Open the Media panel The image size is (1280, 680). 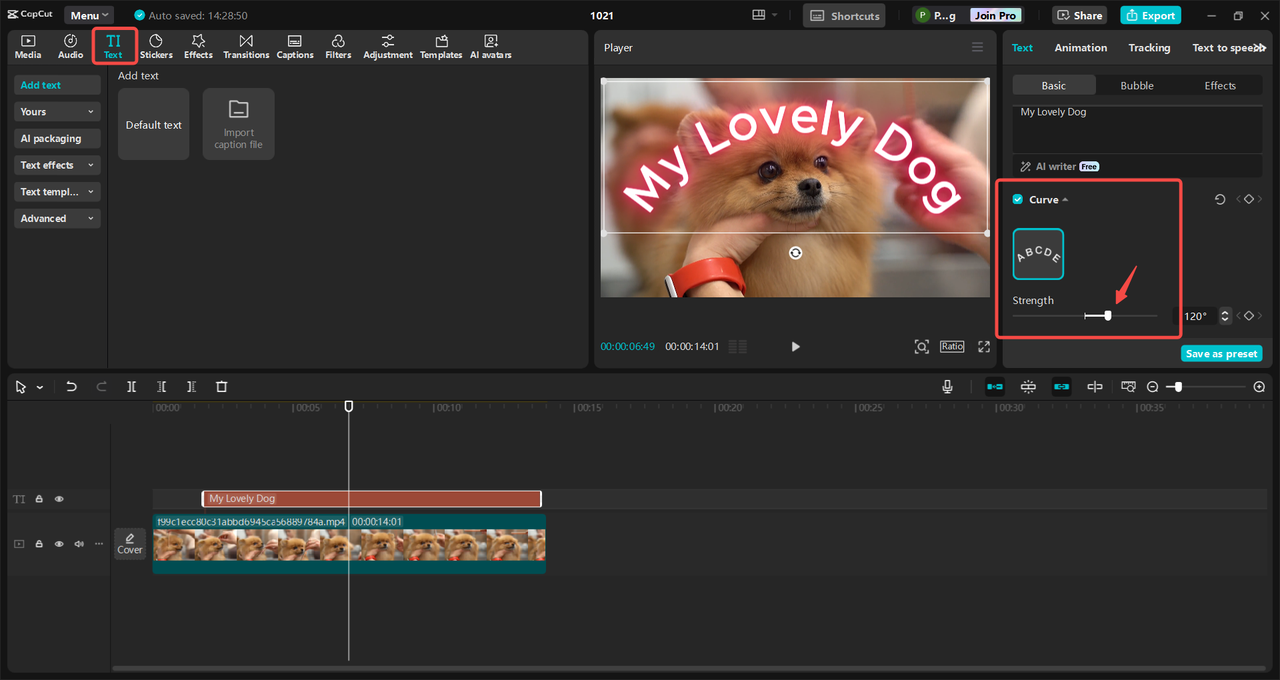(28, 46)
